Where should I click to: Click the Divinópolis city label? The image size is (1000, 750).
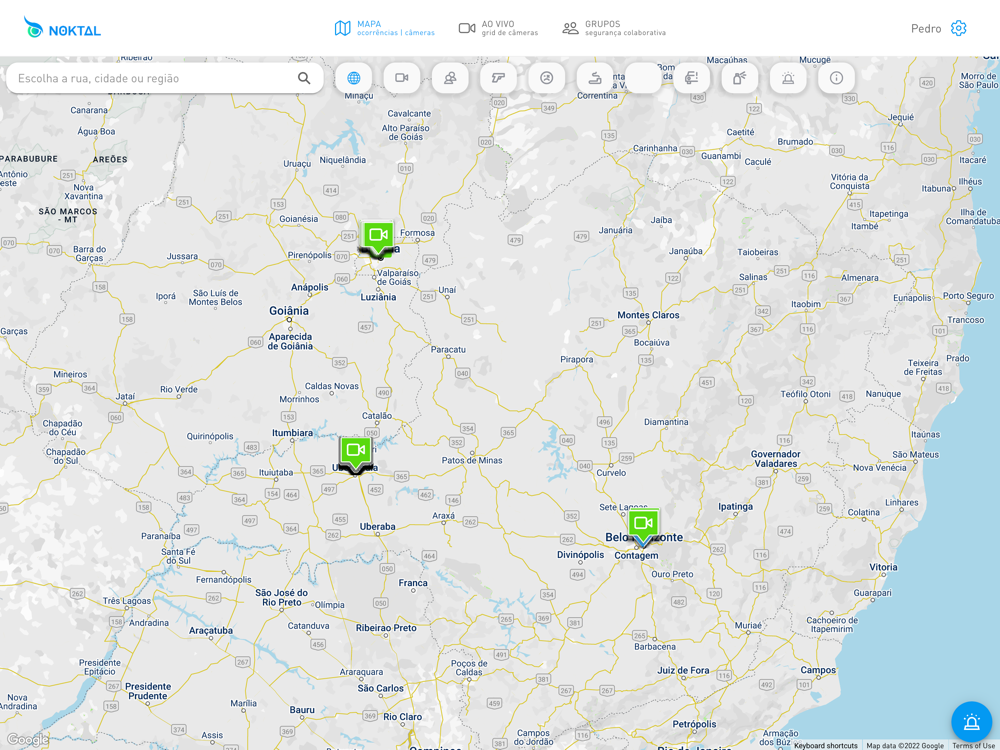[580, 555]
